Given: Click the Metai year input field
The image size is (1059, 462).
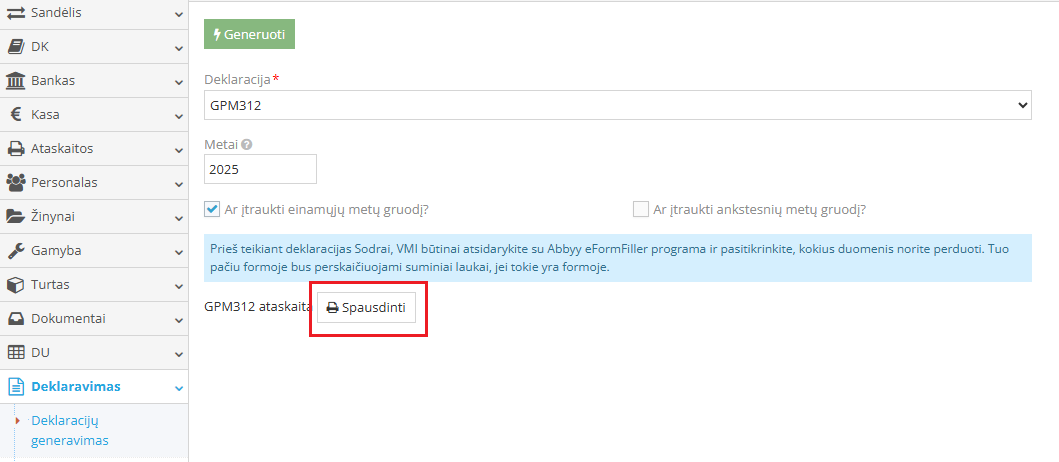Looking at the screenshot, I should (x=260, y=169).
